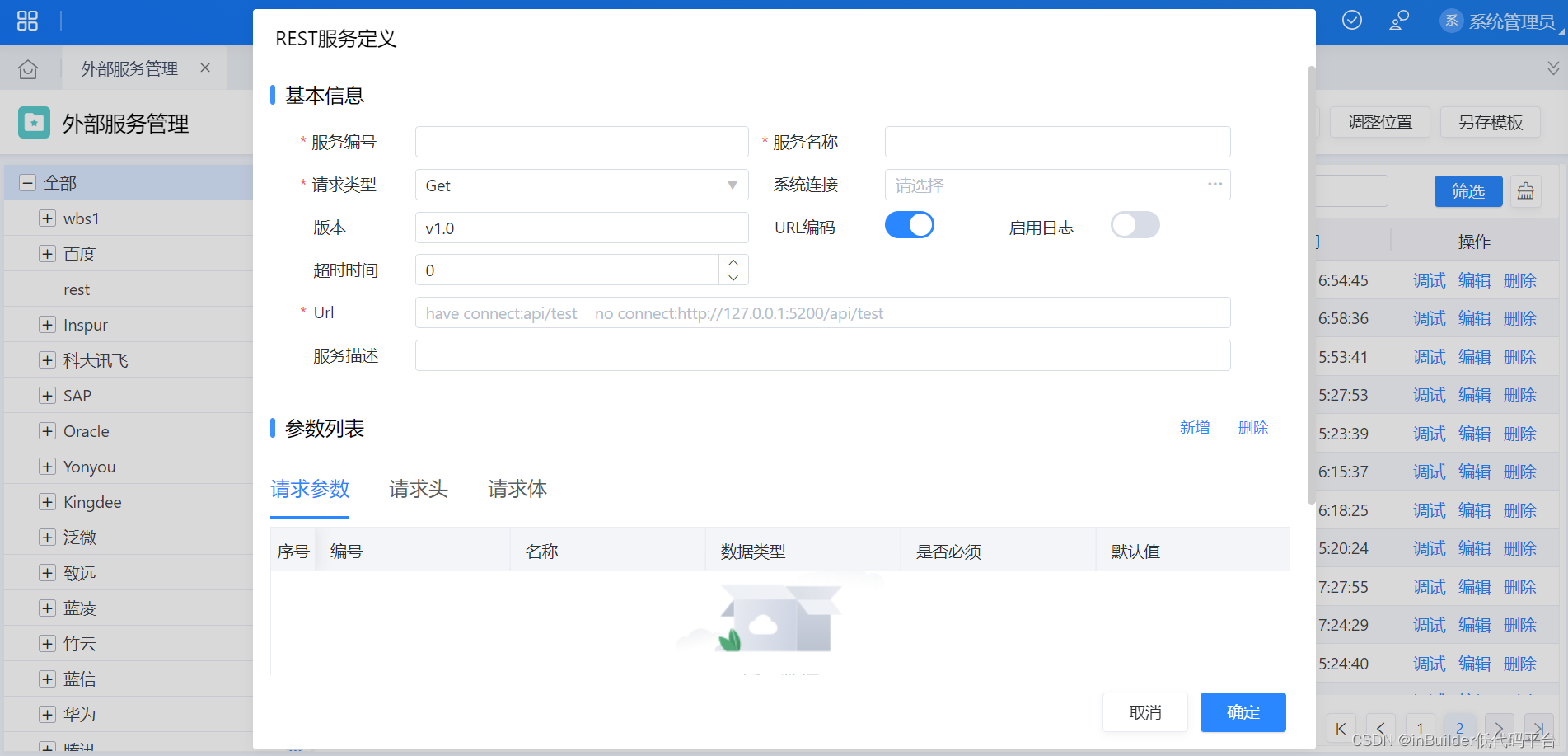
Task: Focus the 服务名称 input field
Action: pos(1058,142)
